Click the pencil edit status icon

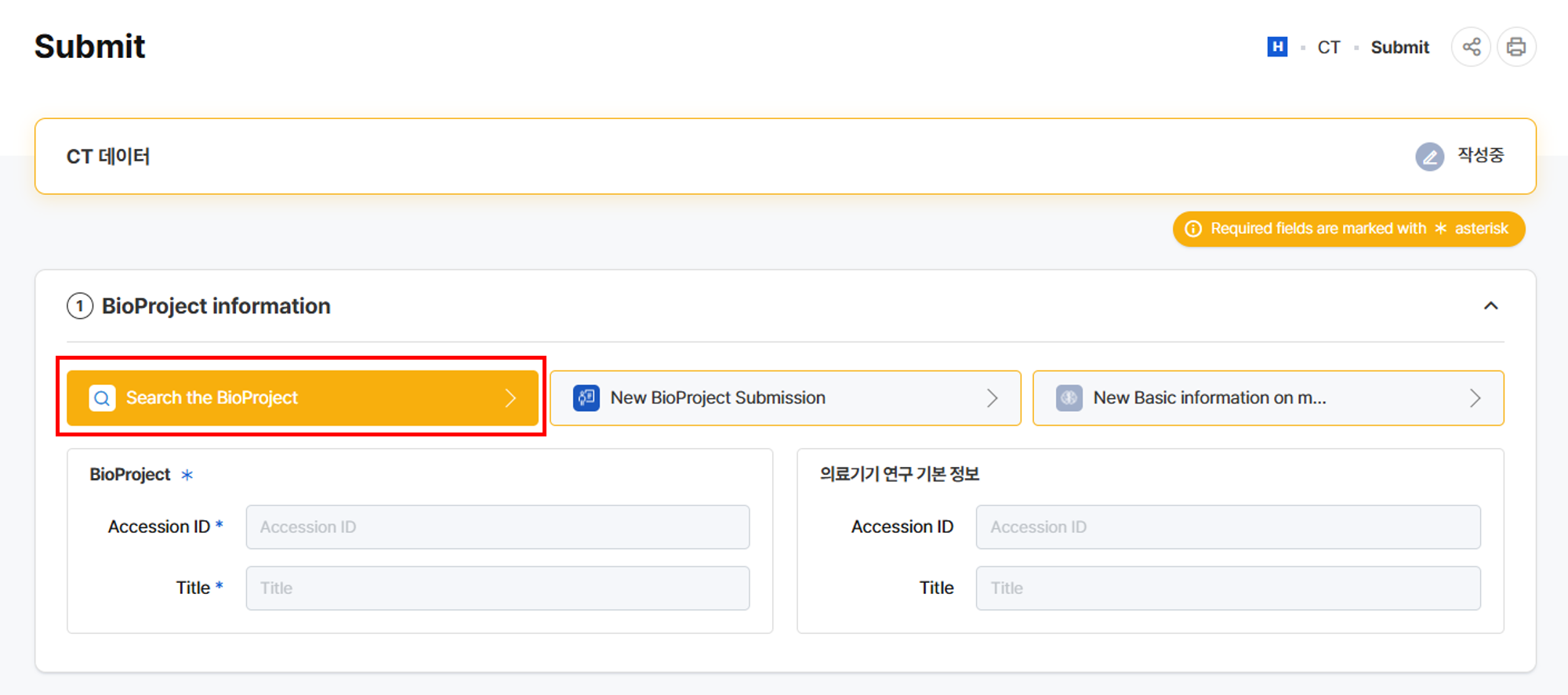tap(1429, 157)
